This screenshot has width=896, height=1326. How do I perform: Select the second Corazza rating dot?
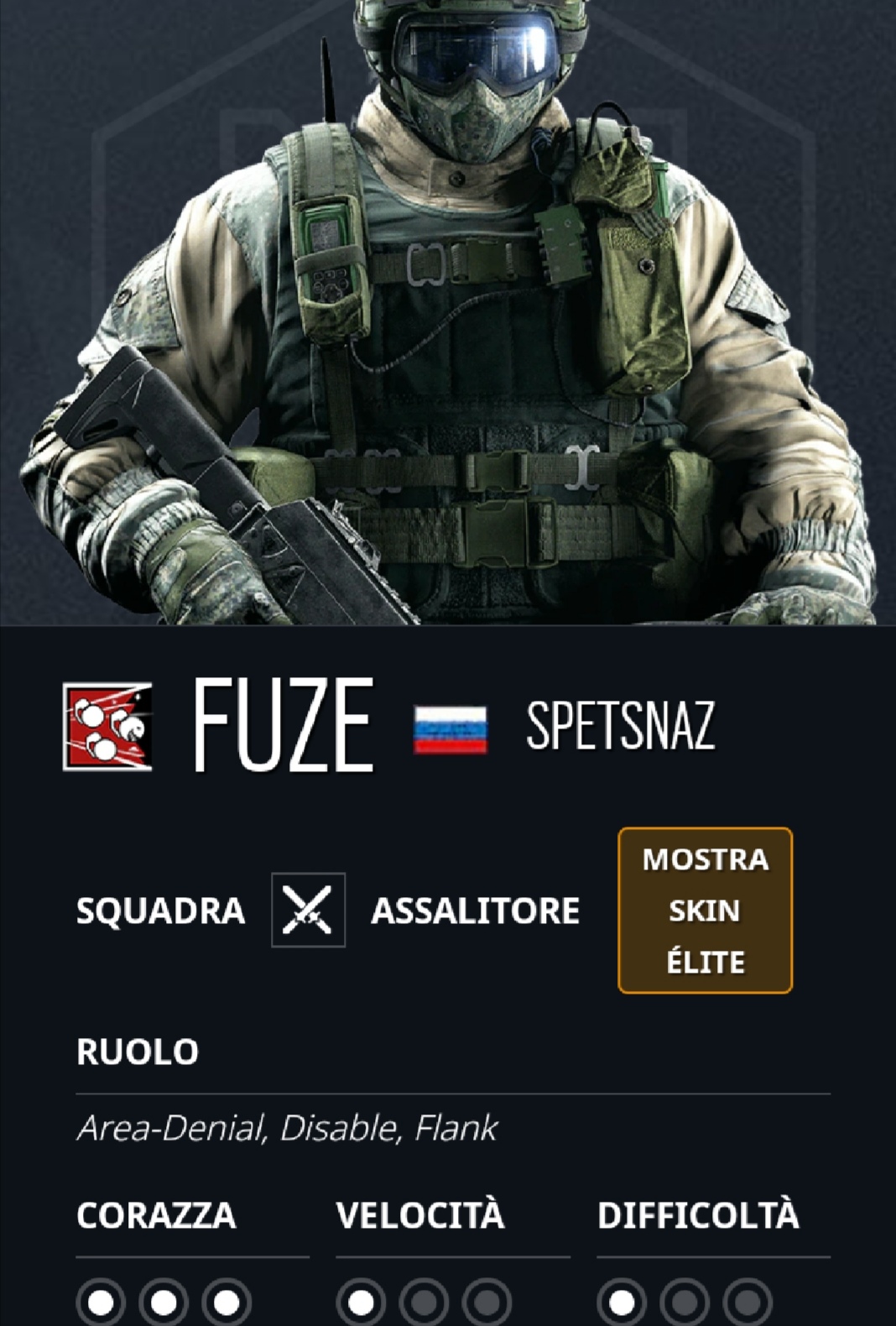(x=164, y=1303)
